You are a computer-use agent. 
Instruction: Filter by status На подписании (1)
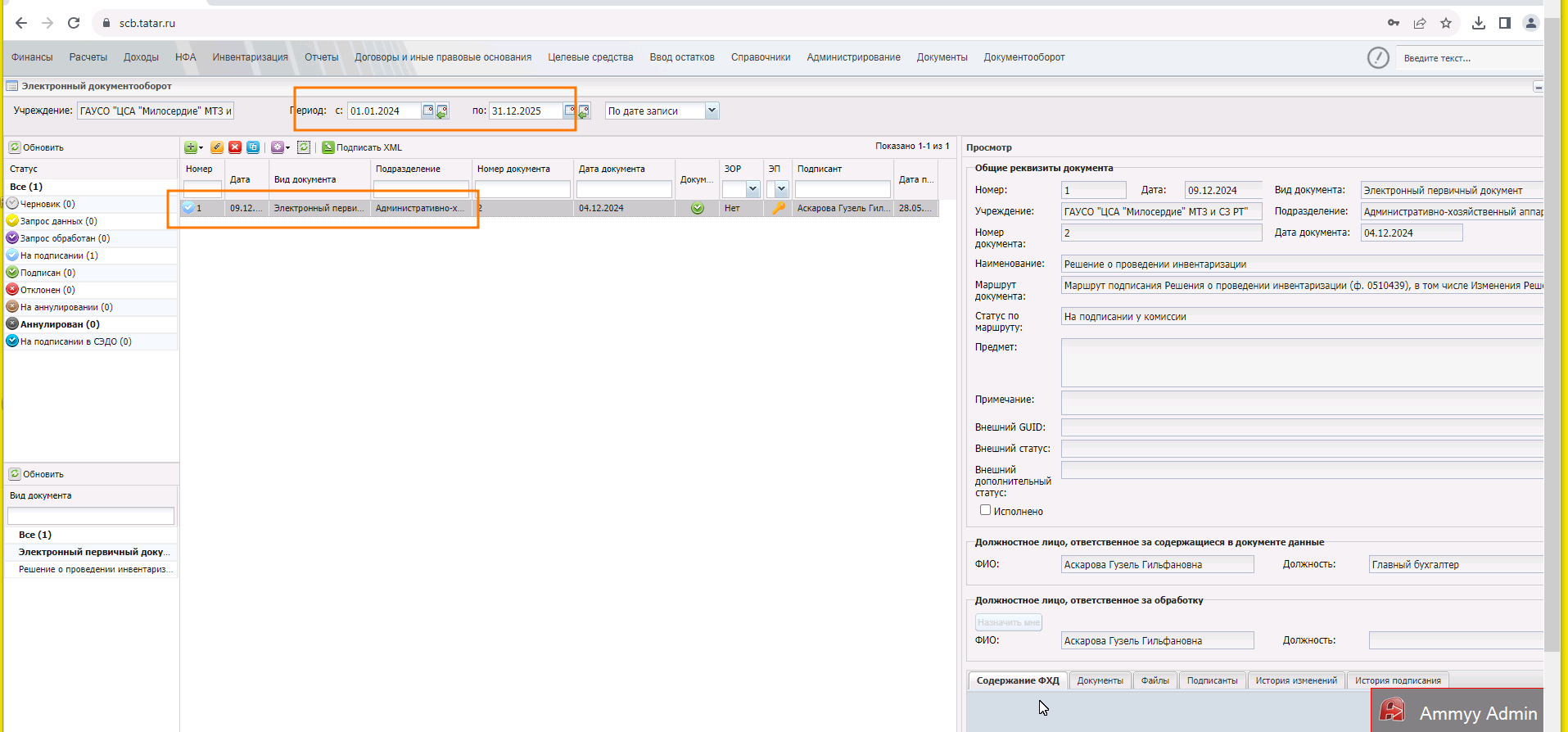(x=91, y=255)
